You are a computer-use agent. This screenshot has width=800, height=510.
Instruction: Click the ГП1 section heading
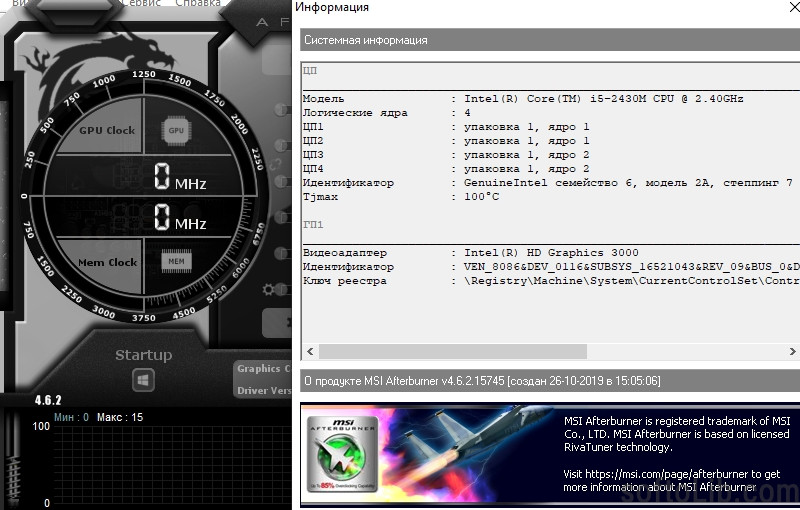[x=313, y=224]
